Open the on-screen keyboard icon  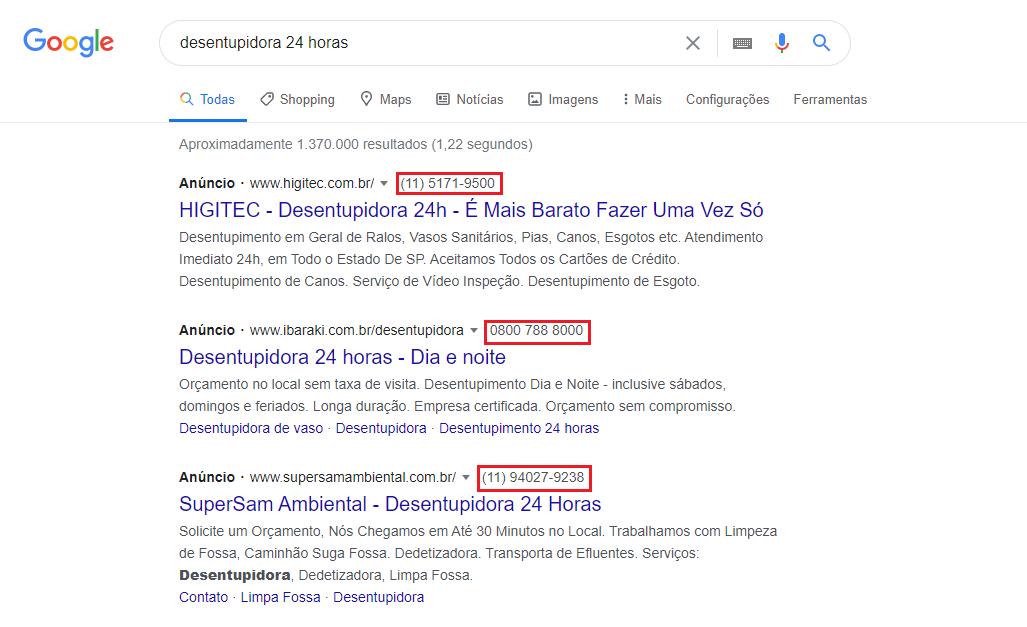742,43
